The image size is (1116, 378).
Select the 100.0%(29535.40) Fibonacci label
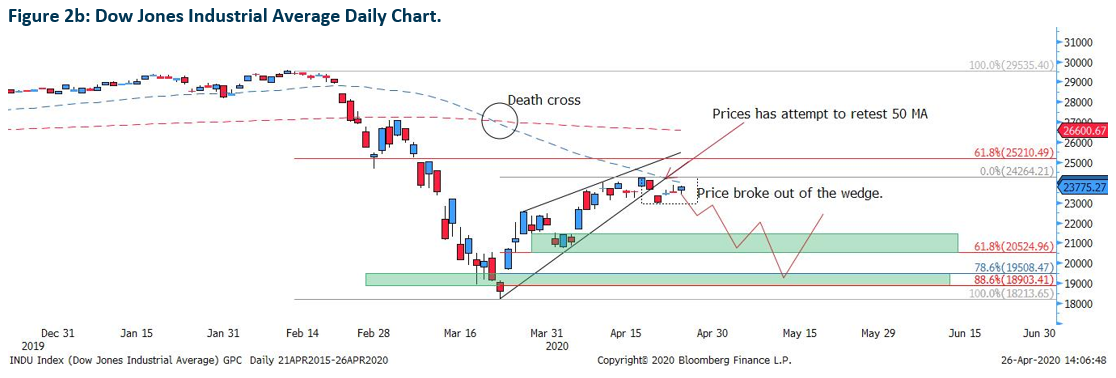(x=1009, y=65)
